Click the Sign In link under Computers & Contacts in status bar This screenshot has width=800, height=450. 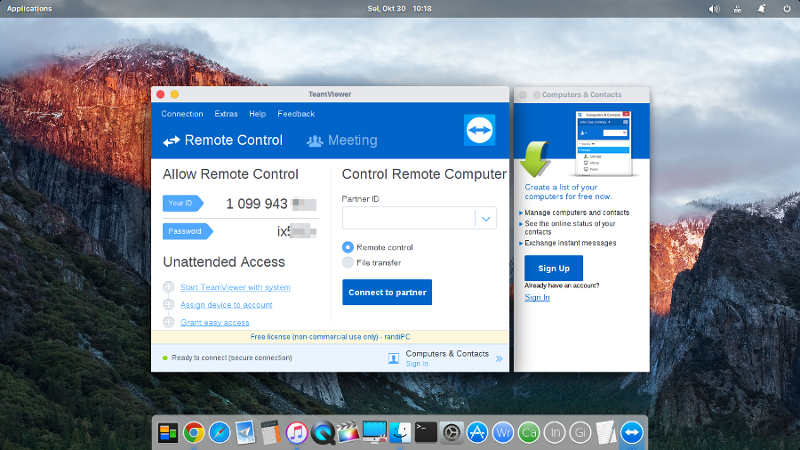[x=417, y=364]
